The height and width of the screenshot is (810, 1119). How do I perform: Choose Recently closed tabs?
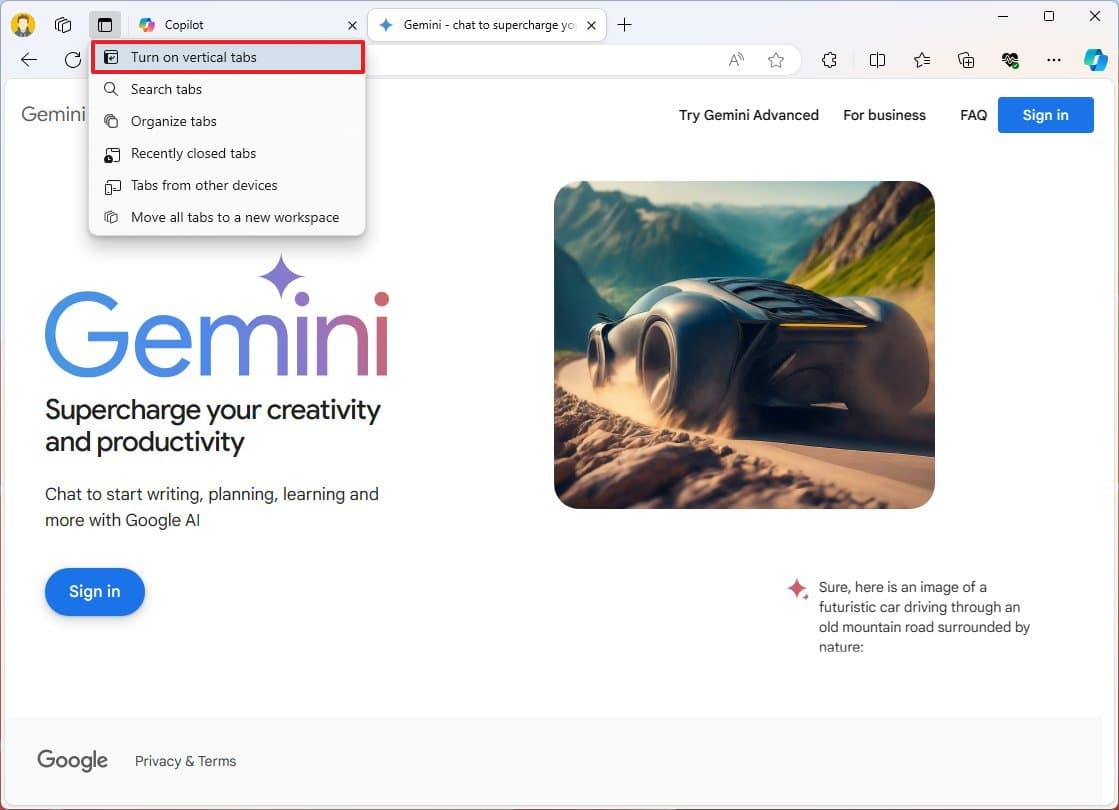193,153
